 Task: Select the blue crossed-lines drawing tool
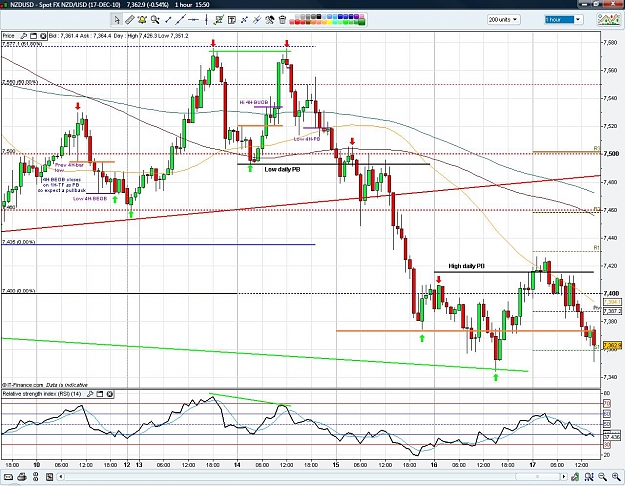[244, 20]
